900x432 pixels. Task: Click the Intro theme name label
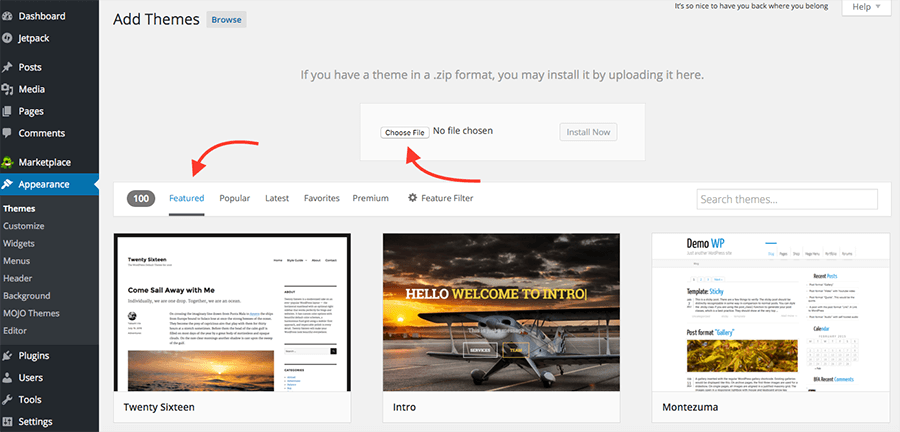click(404, 407)
